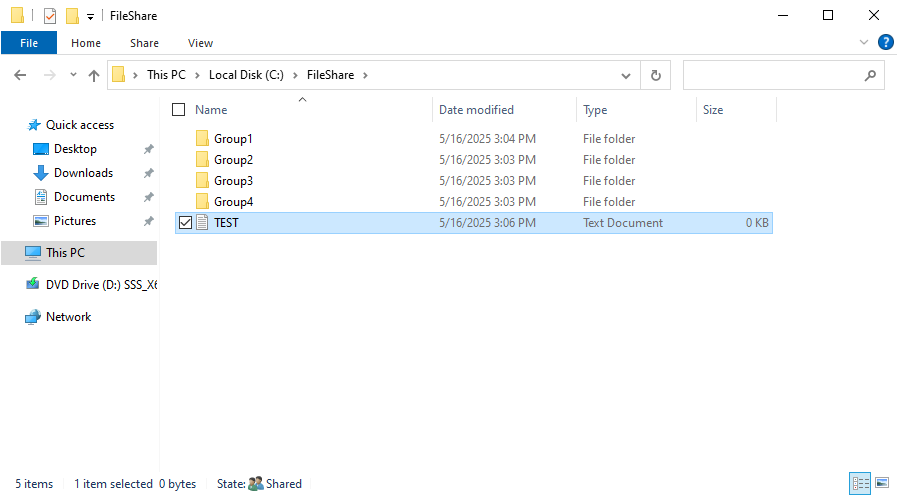
Task: Click This PC in the address breadcrumb
Action: (x=166, y=75)
